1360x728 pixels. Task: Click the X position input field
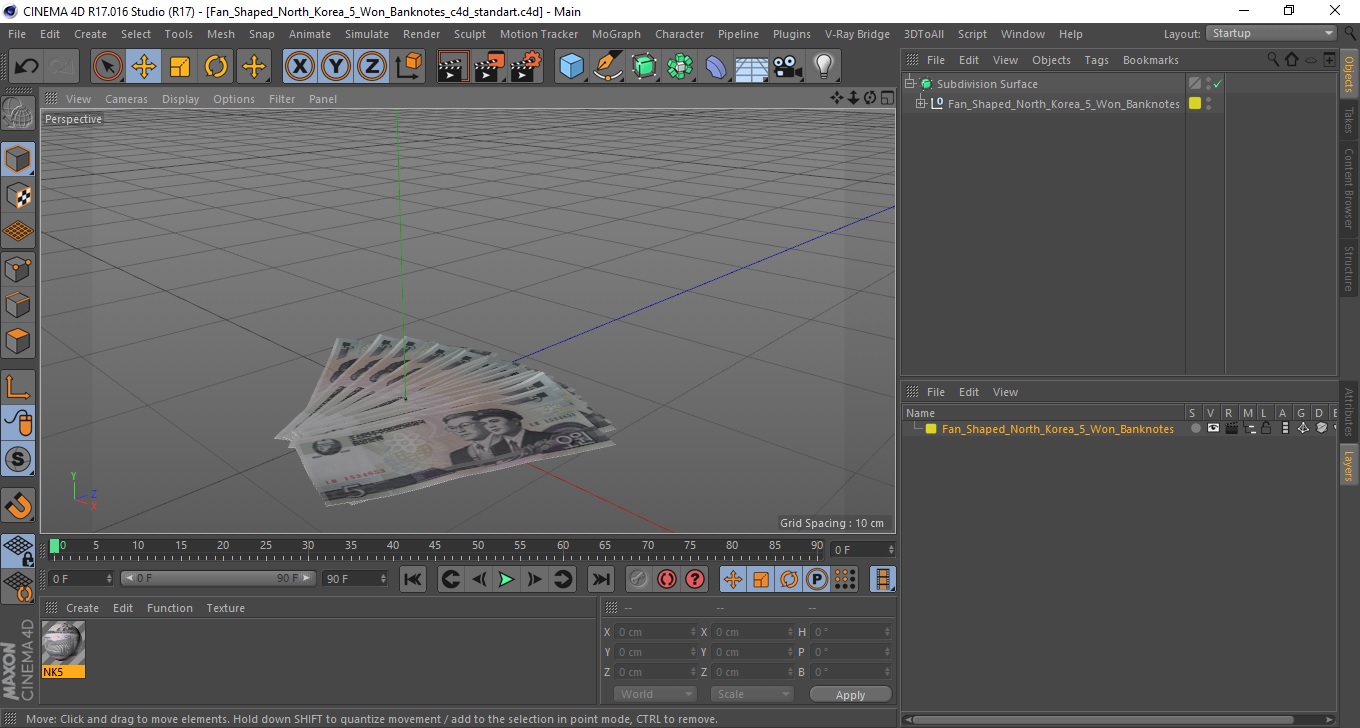point(655,632)
